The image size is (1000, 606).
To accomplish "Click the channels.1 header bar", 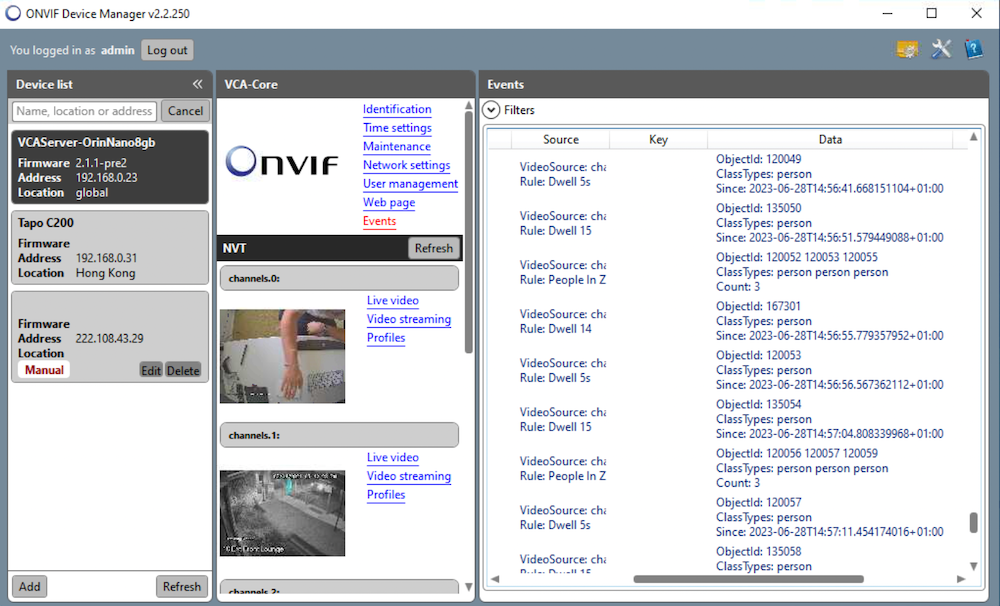I will [x=339, y=435].
